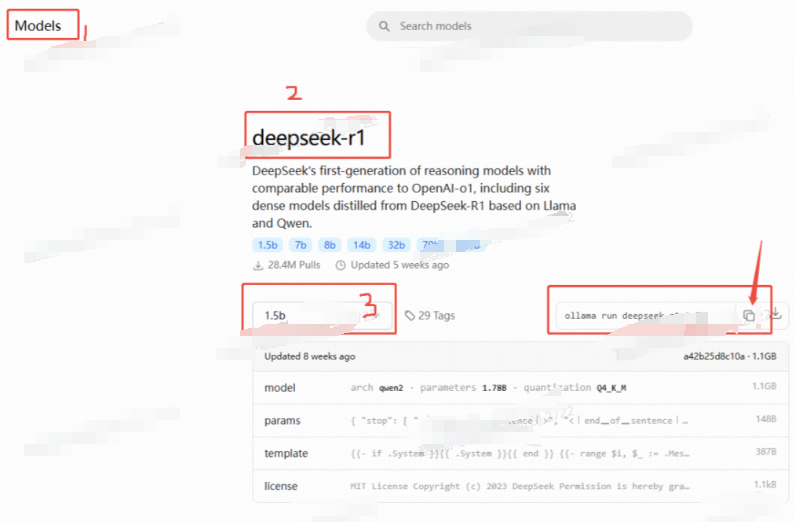
Task: Select the 7b size tag
Action: pyautogui.click(x=301, y=245)
